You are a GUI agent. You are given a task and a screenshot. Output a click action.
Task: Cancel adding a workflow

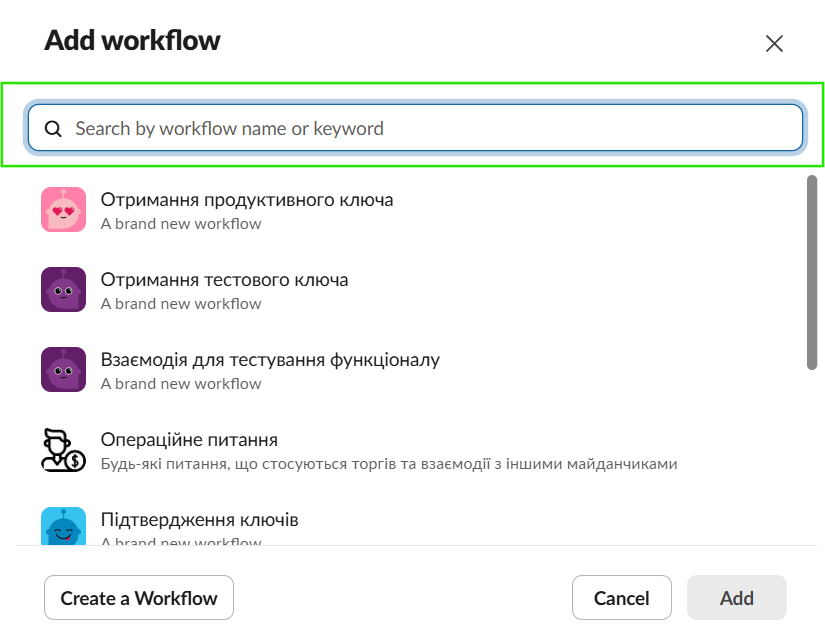point(621,598)
